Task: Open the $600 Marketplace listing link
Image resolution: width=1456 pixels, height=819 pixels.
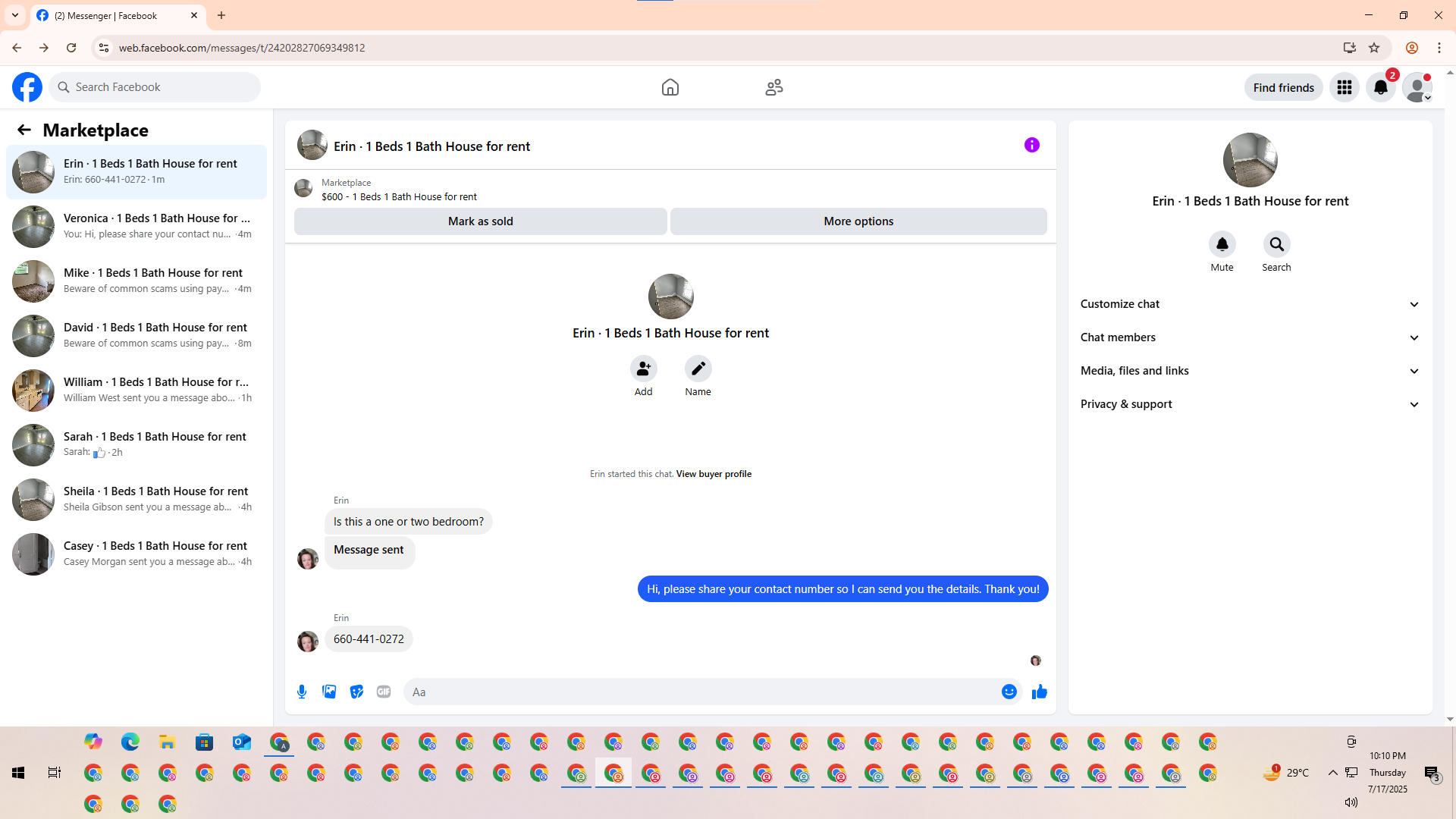Action: [399, 196]
